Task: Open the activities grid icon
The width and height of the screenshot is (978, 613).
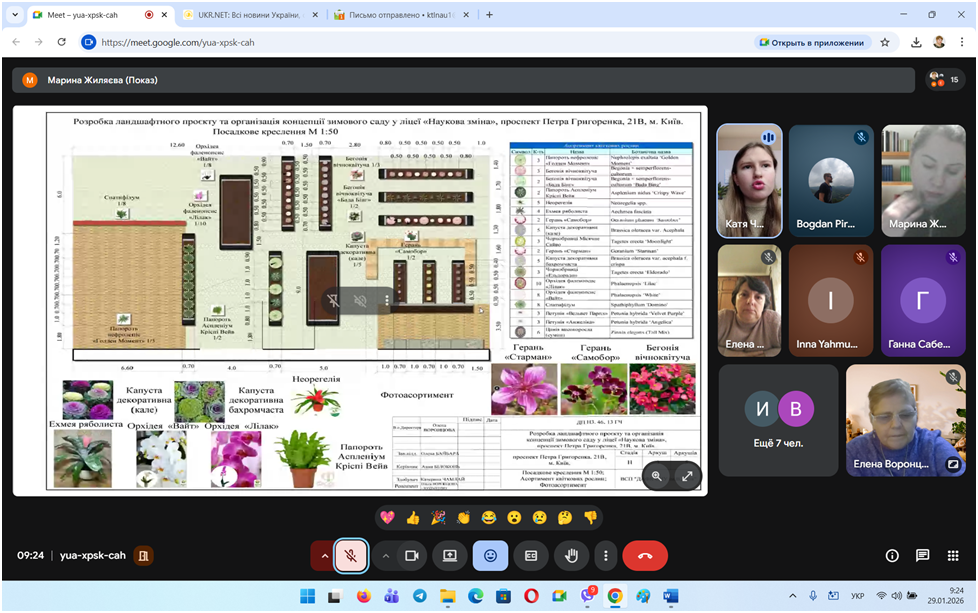Action: coord(954,556)
